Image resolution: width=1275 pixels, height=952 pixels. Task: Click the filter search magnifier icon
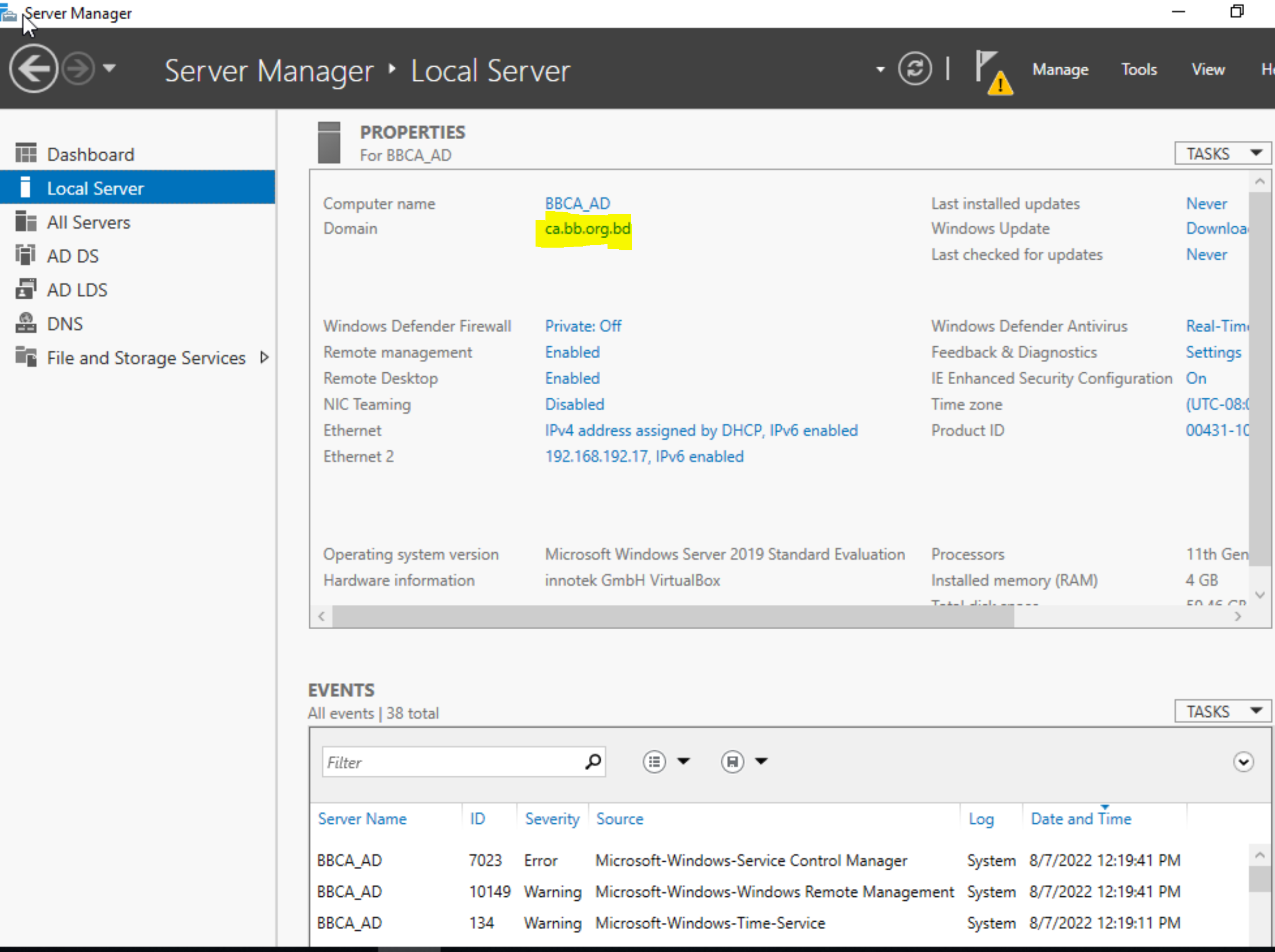click(593, 762)
